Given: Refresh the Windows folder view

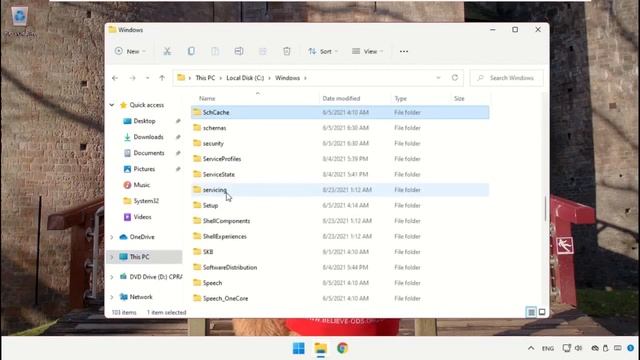Looking at the screenshot, I should pyautogui.click(x=455, y=78).
